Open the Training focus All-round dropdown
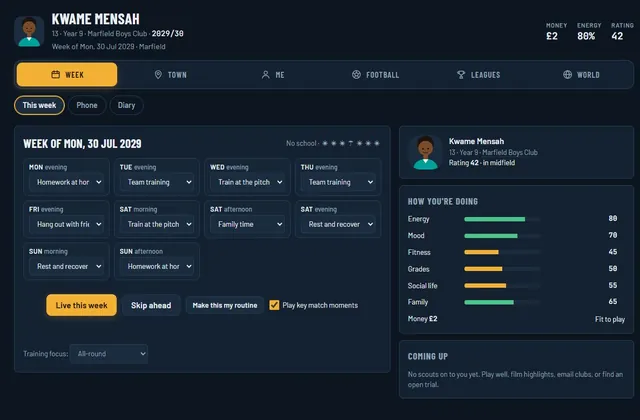 click(109, 354)
